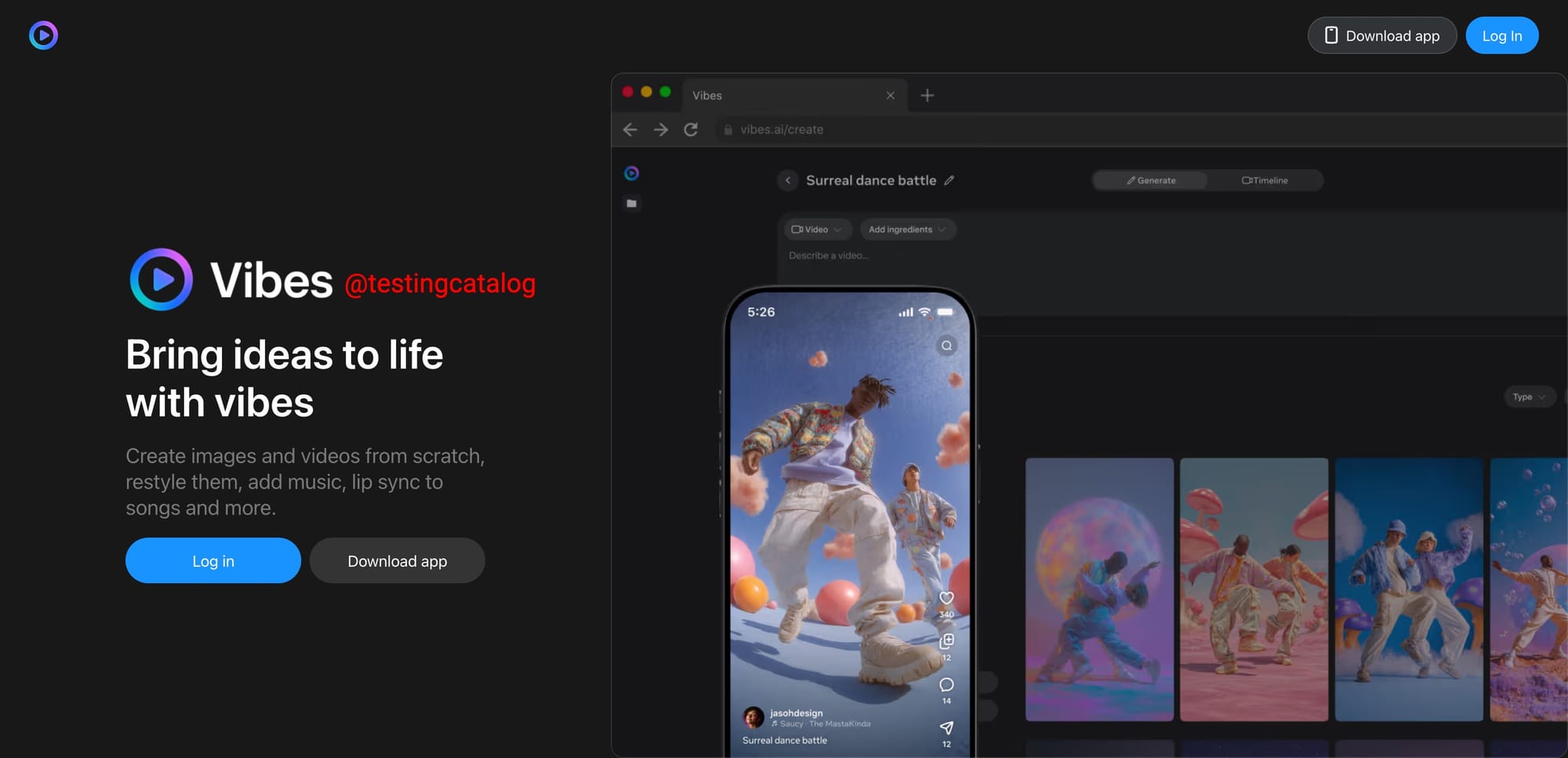1568x758 pixels.
Task: Click the Describe a video prompt field
Action: 829,256
